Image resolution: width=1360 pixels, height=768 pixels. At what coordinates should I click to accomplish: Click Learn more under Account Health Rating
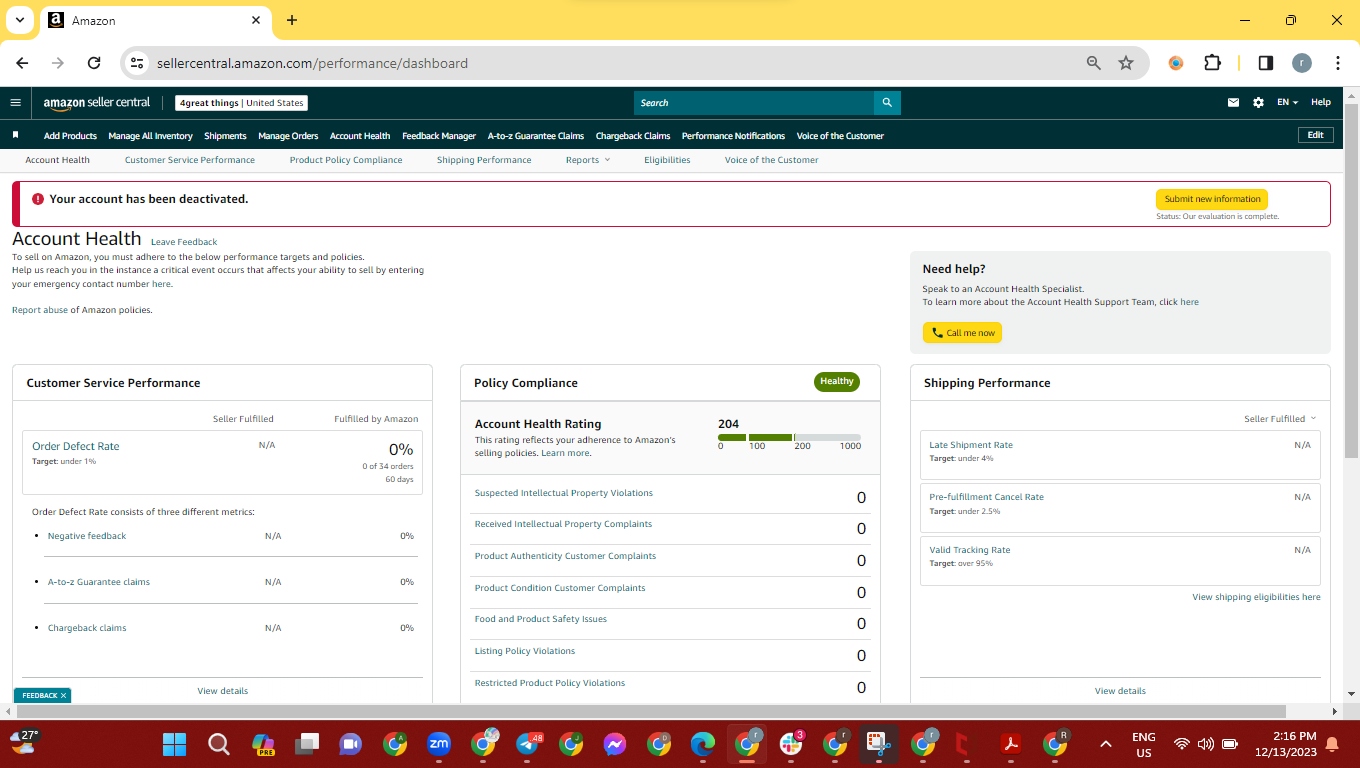click(565, 453)
